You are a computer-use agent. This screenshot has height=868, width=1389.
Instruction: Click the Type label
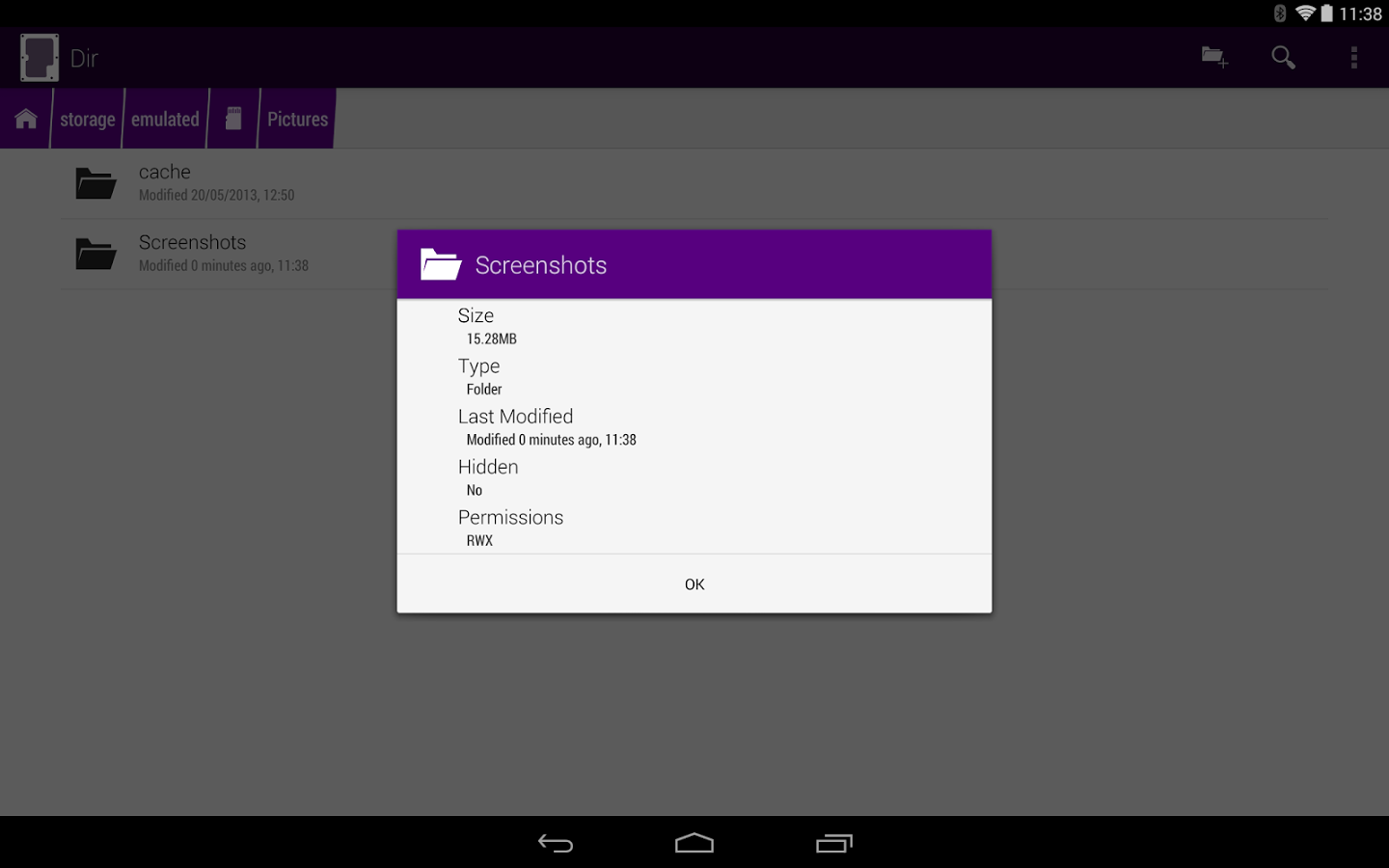click(478, 366)
